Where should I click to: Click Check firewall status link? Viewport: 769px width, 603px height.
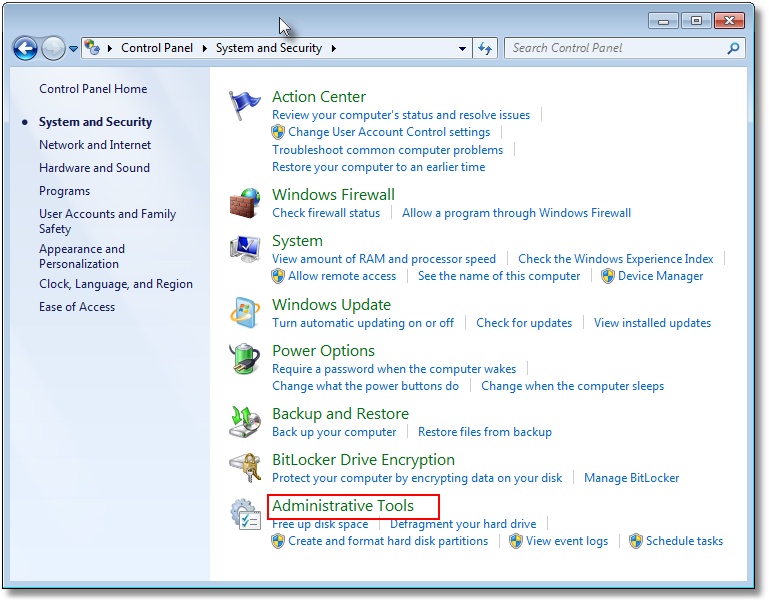326,213
